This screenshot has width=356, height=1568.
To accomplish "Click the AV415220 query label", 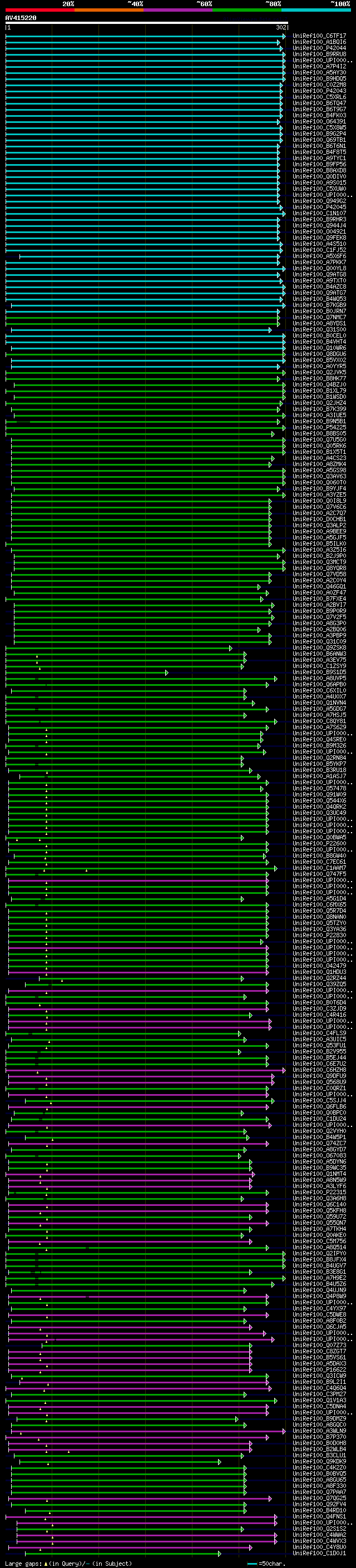I will 21,18.
